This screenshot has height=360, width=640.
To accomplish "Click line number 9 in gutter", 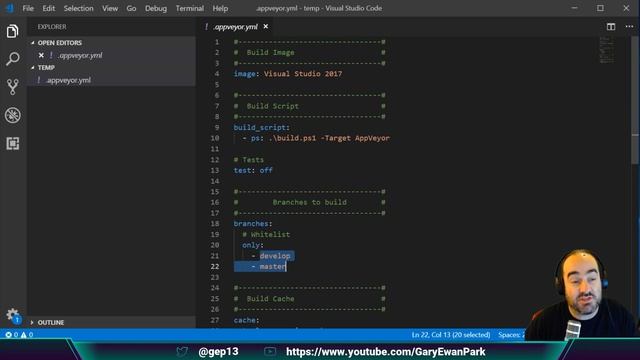I will tap(217, 127).
